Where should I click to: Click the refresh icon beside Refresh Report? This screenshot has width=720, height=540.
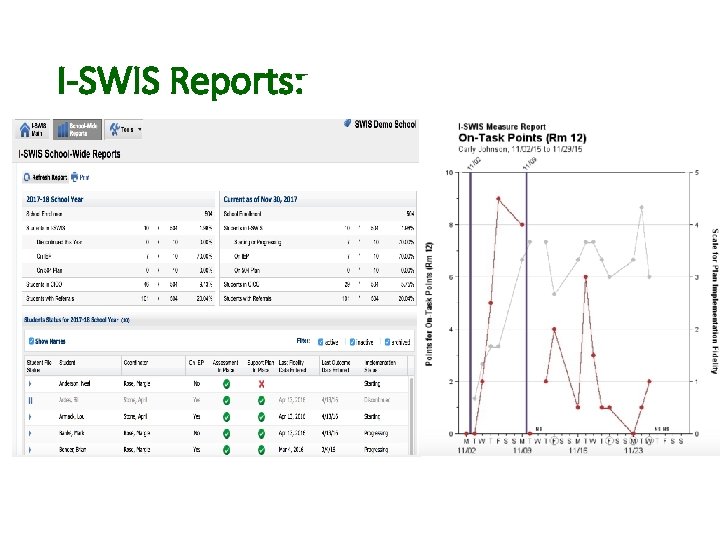coord(27,177)
